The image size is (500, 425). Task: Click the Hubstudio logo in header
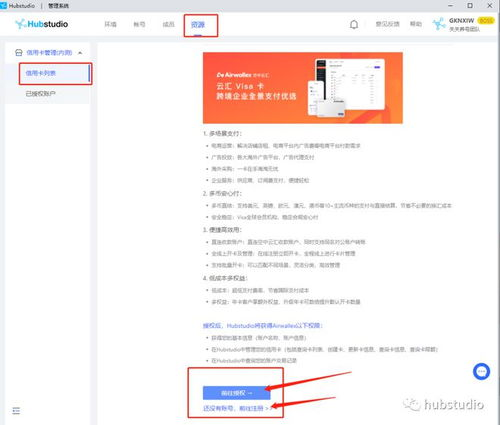[x=42, y=24]
